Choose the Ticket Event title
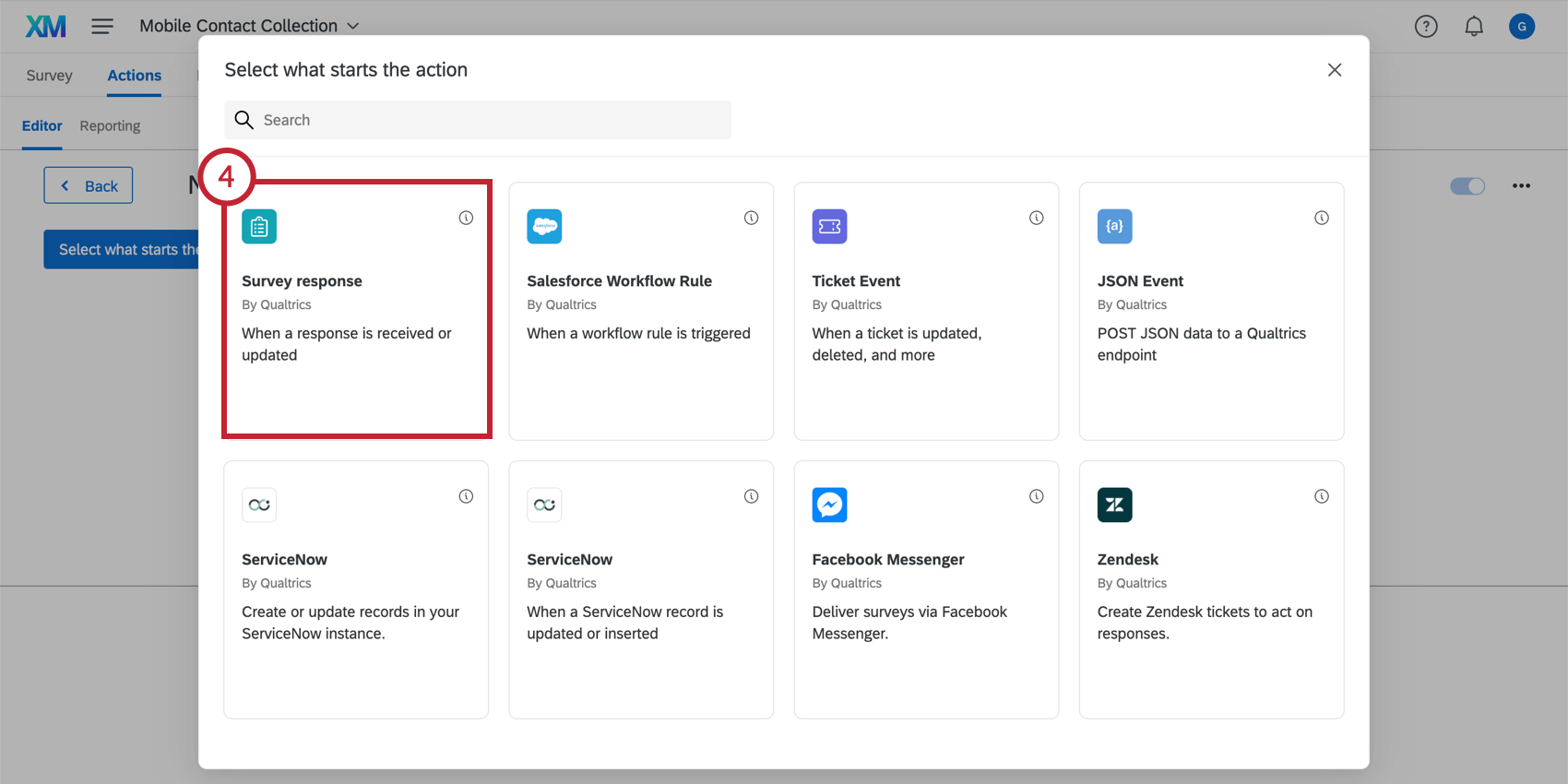The width and height of the screenshot is (1568, 784). tap(856, 281)
